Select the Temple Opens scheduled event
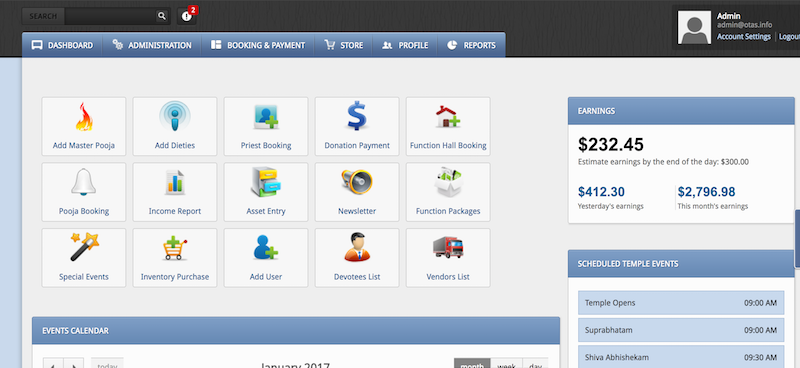 pyautogui.click(x=681, y=303)
